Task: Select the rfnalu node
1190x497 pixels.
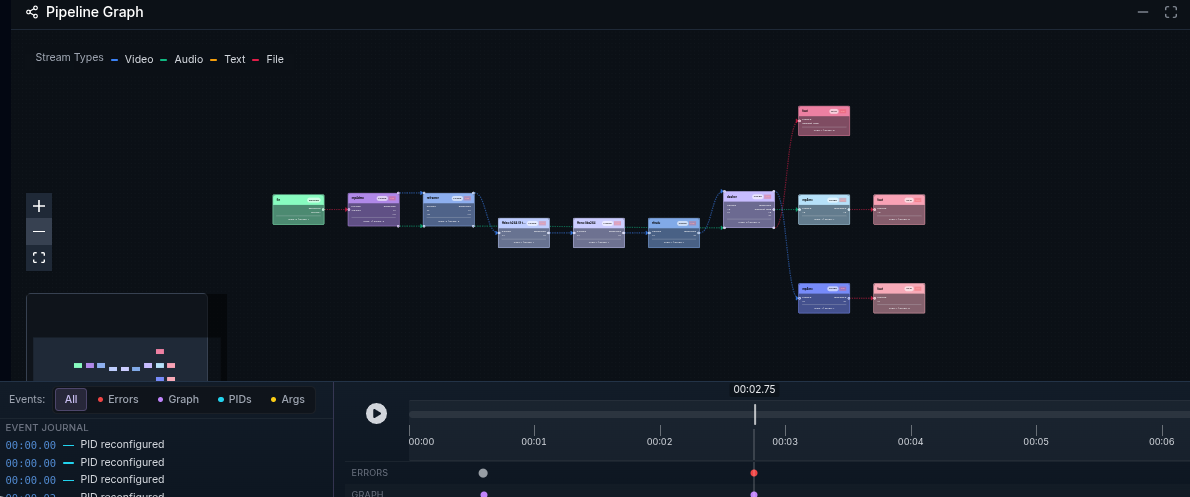Action: 674,233
